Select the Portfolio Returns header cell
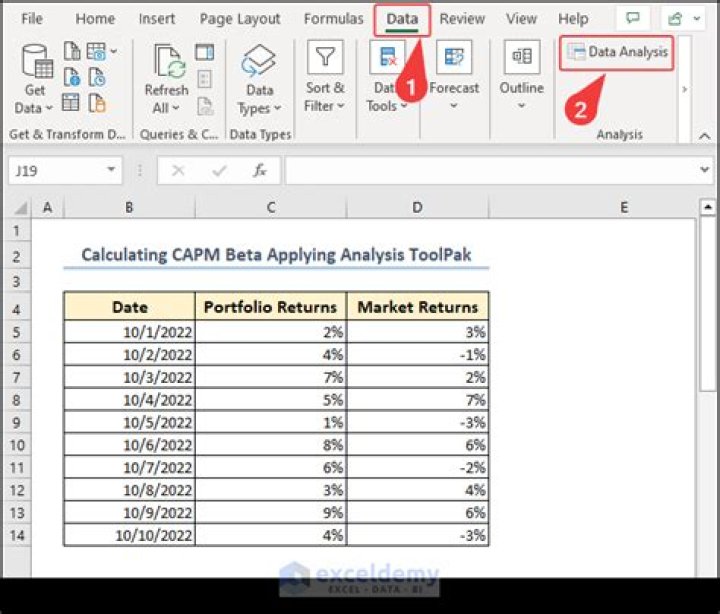Screen dimensions: 720x614 271,306
